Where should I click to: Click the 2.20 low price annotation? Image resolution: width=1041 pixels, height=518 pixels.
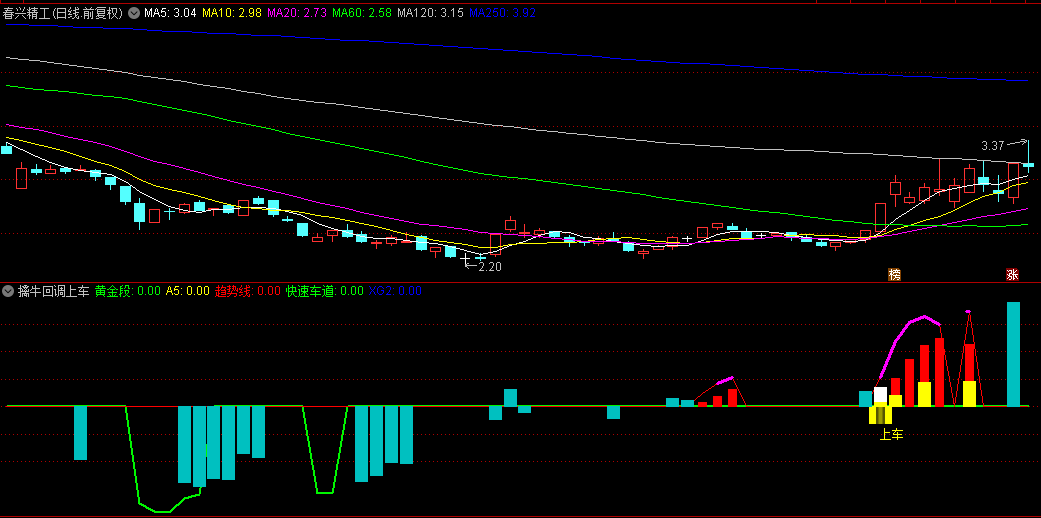coord(490,267)
